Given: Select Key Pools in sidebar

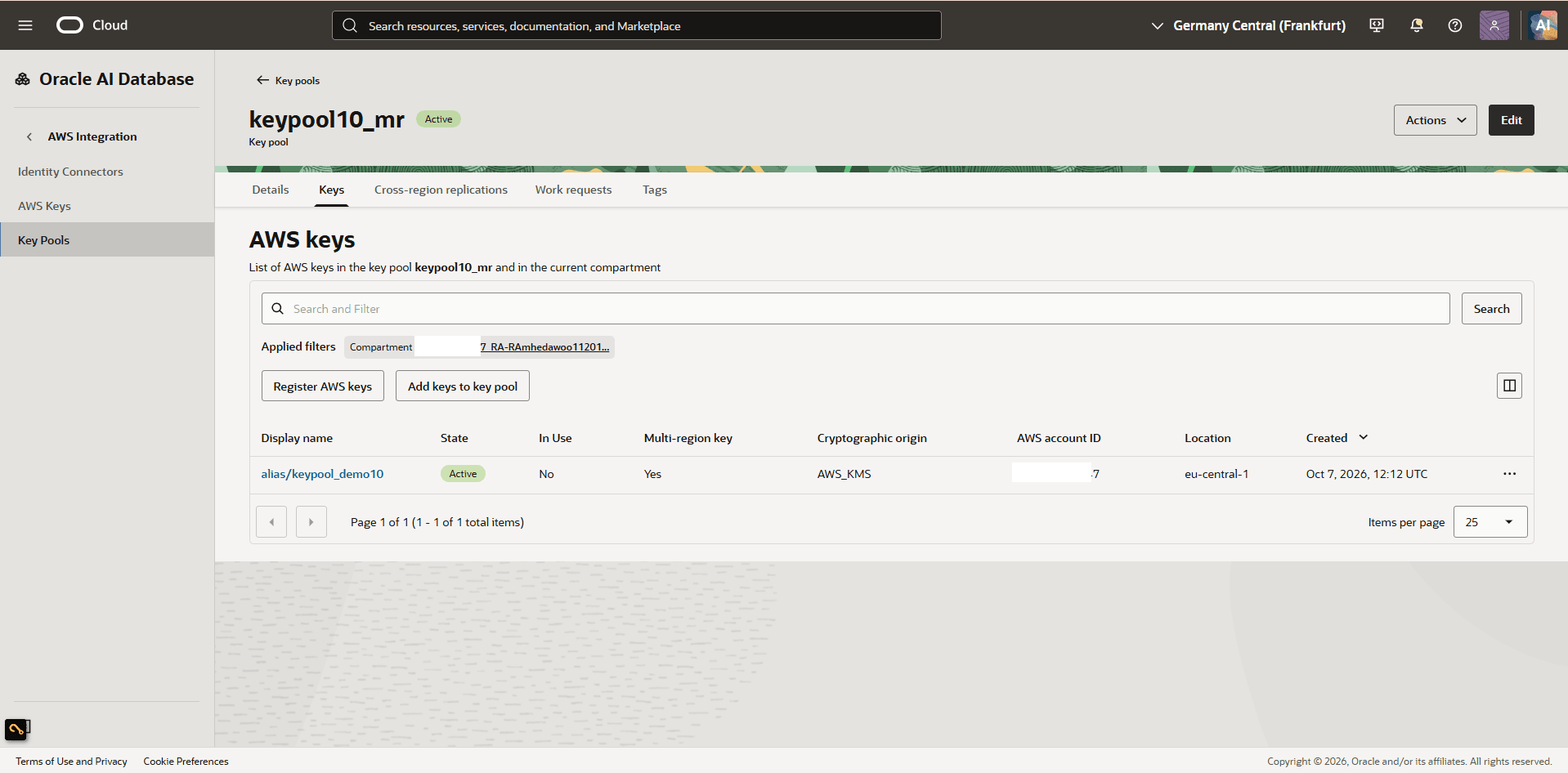Looking at the screenshot, I should [x=107, y=240].
